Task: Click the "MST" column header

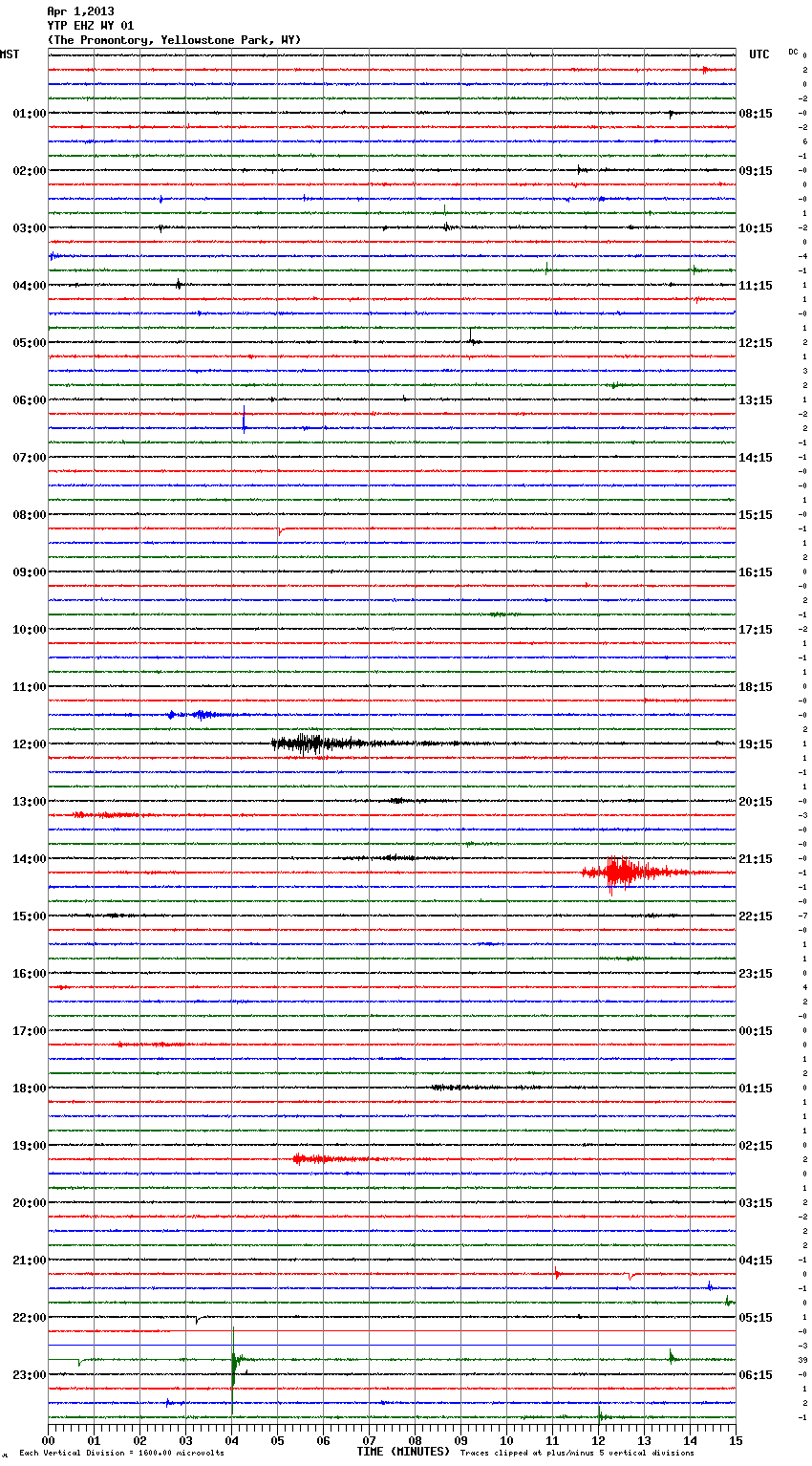Action: coord(10,54)
